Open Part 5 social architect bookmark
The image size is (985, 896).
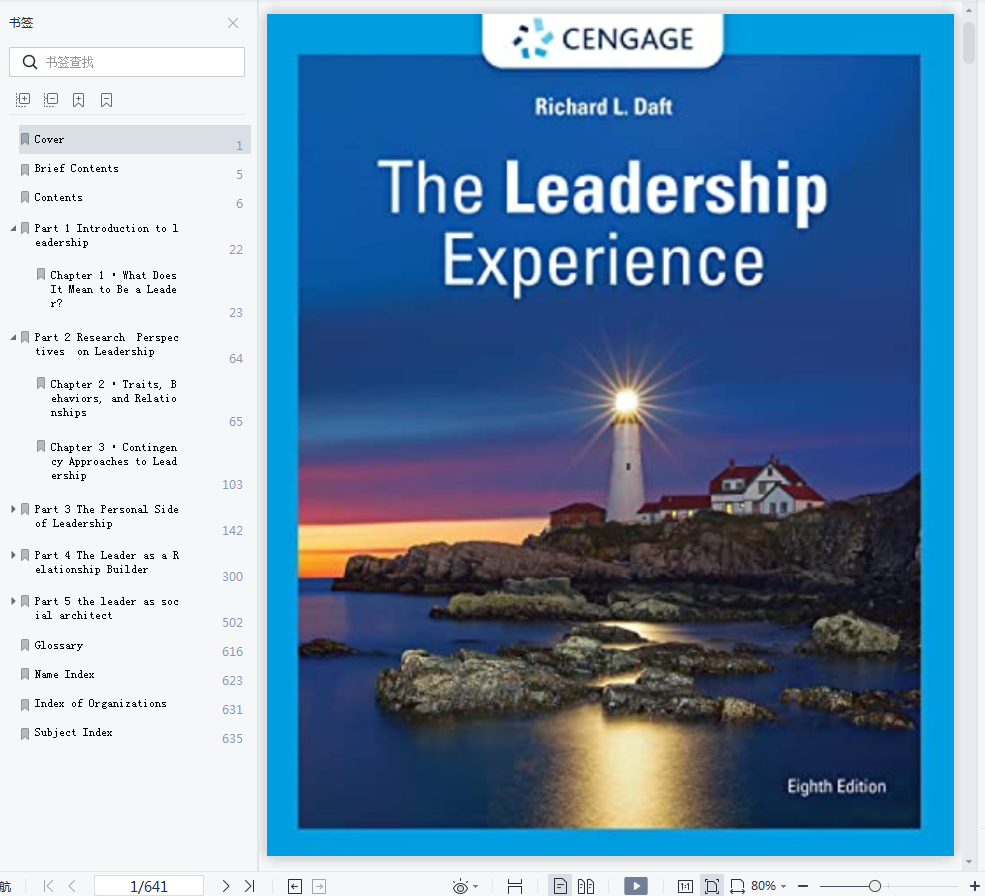(107, 608)
